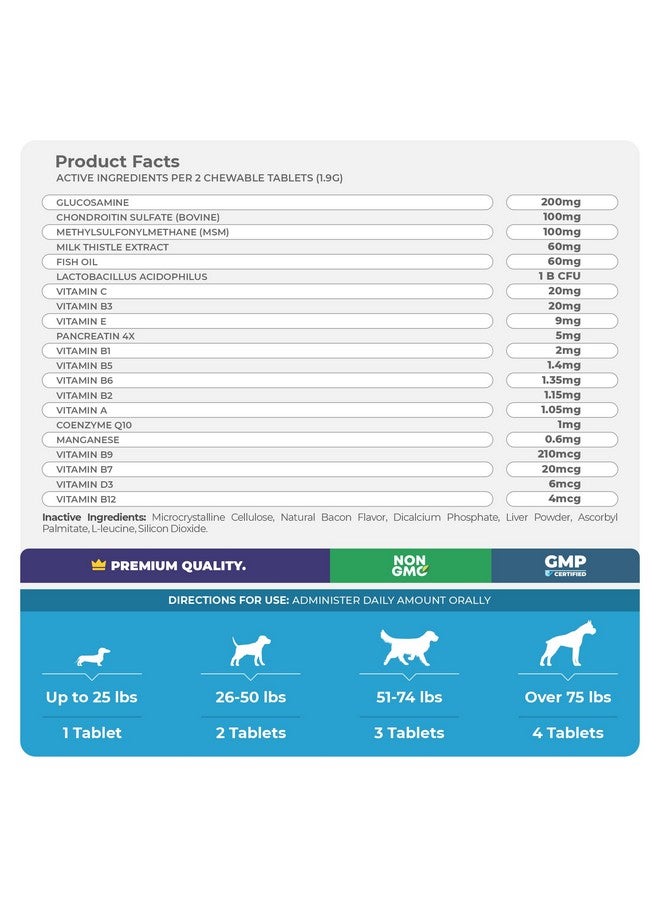
Task: Select the Fish Oil ingredient row
Action: pyautogui.click(x=267, y=262)
